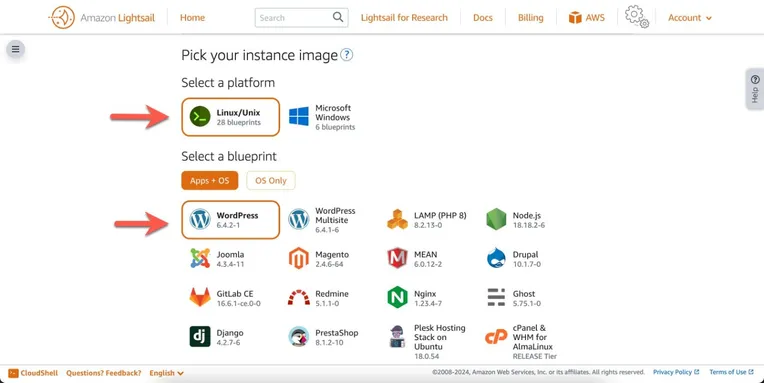Select the Microsoft Windows platform

coord(322,117)
